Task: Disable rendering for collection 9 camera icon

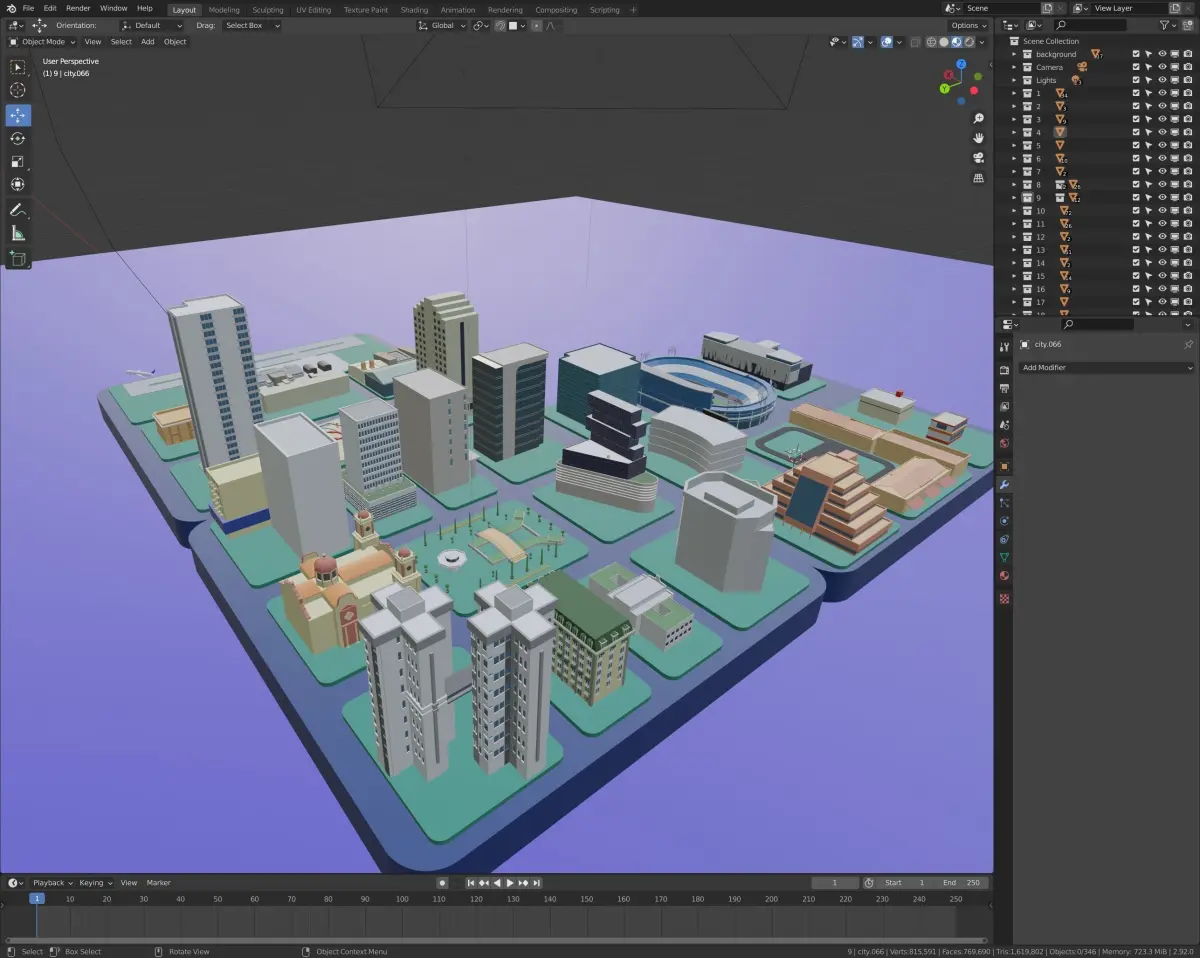Action: (1188, 197)
